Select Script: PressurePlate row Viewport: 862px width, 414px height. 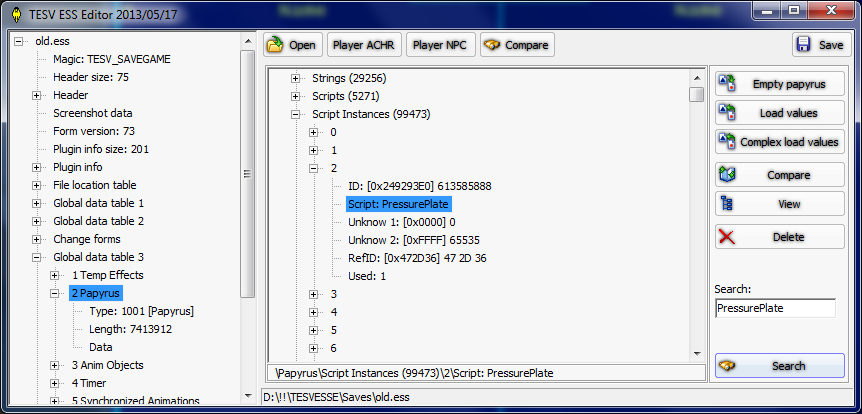click(x=398, y=205)
